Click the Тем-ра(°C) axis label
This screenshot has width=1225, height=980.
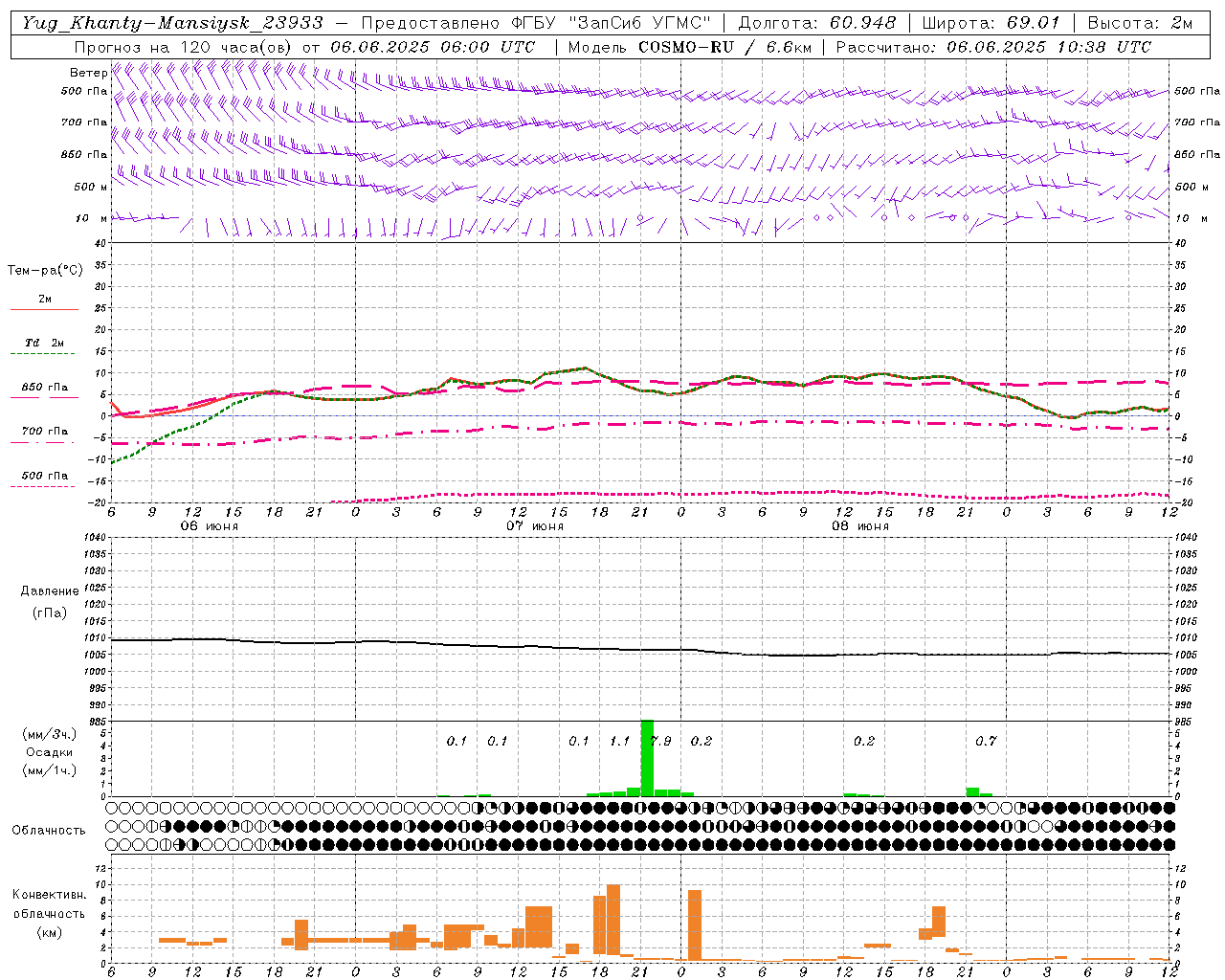pyautogui.click(x=45, y=271)
